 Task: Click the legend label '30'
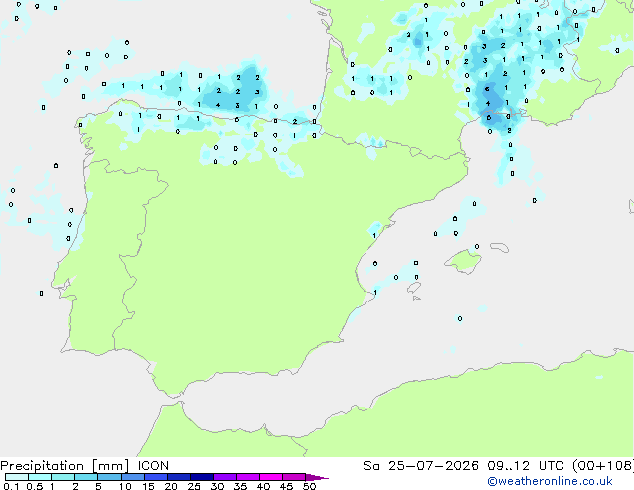[x=217, y=486]
